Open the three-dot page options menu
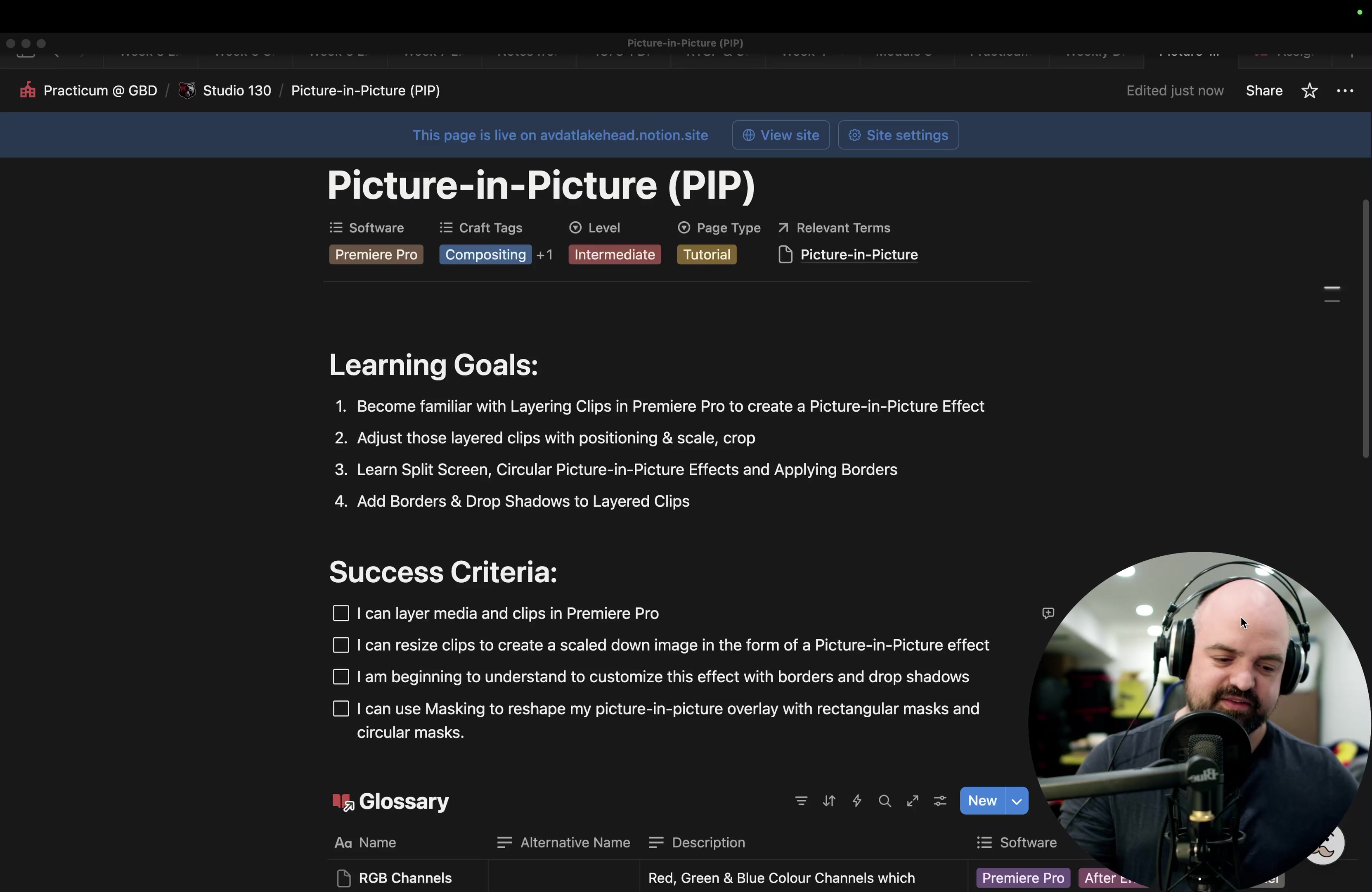 pos(1344,91)
